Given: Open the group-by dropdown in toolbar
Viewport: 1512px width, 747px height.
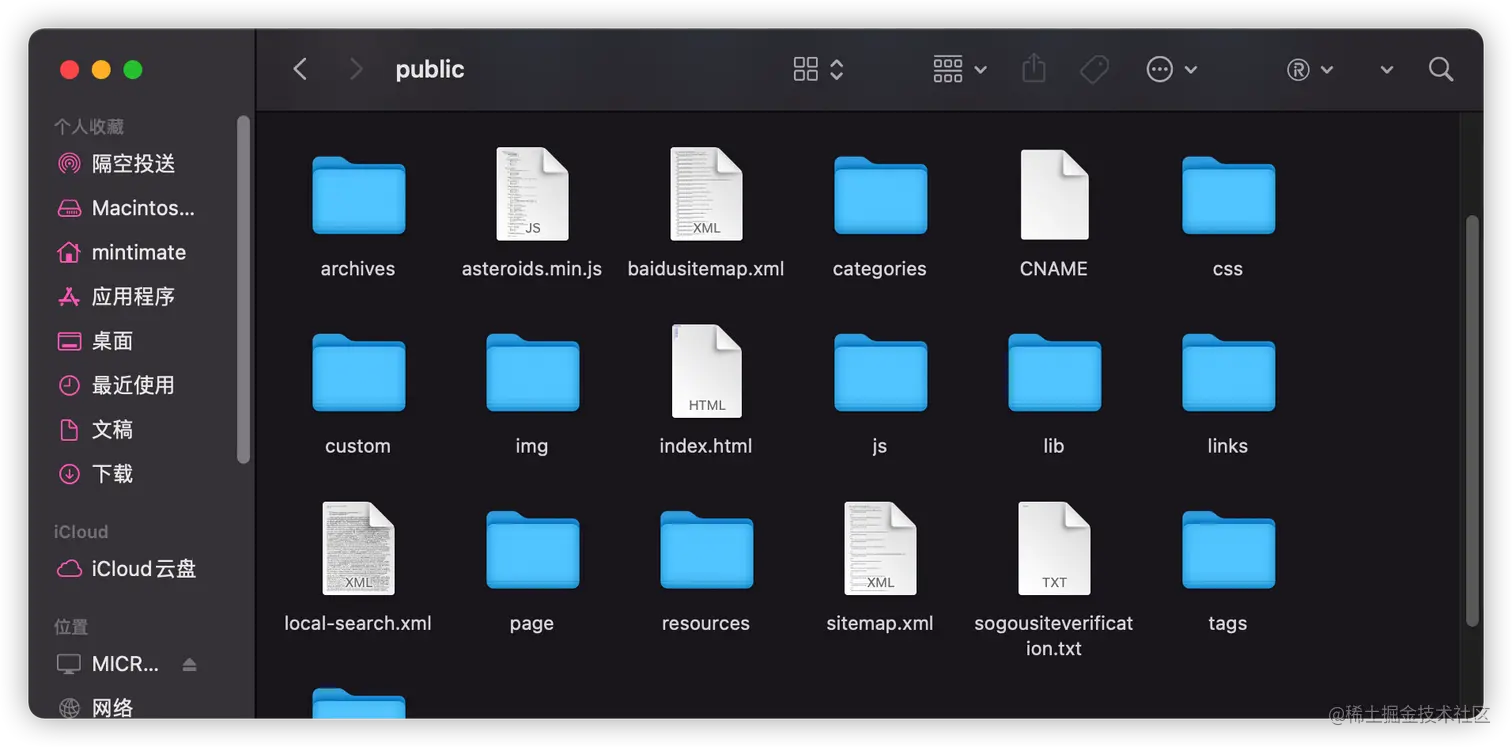Looking at the screenshot, I should pos(959,69).
